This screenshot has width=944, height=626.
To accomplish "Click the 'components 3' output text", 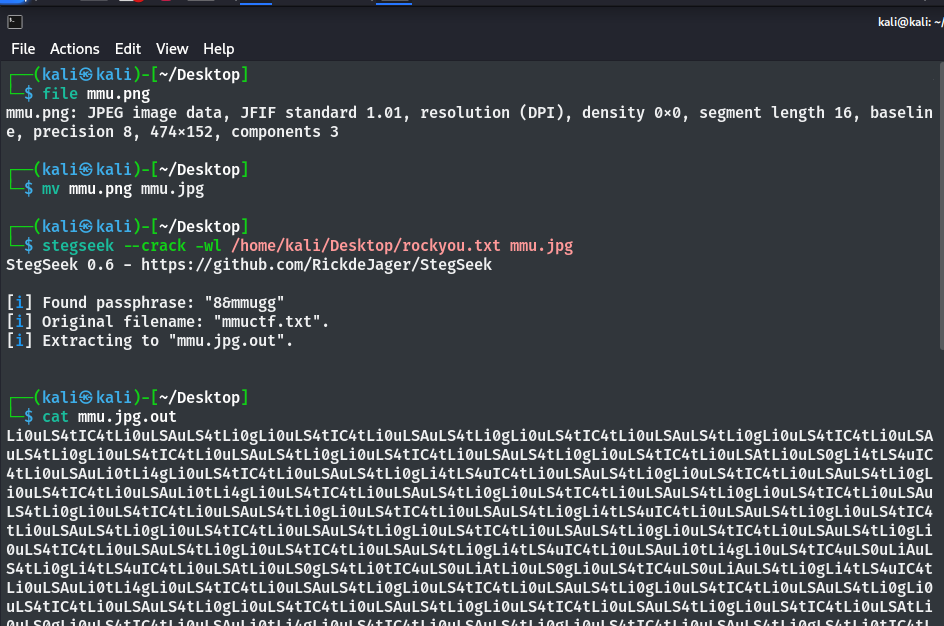I will (x=285, y=132).
